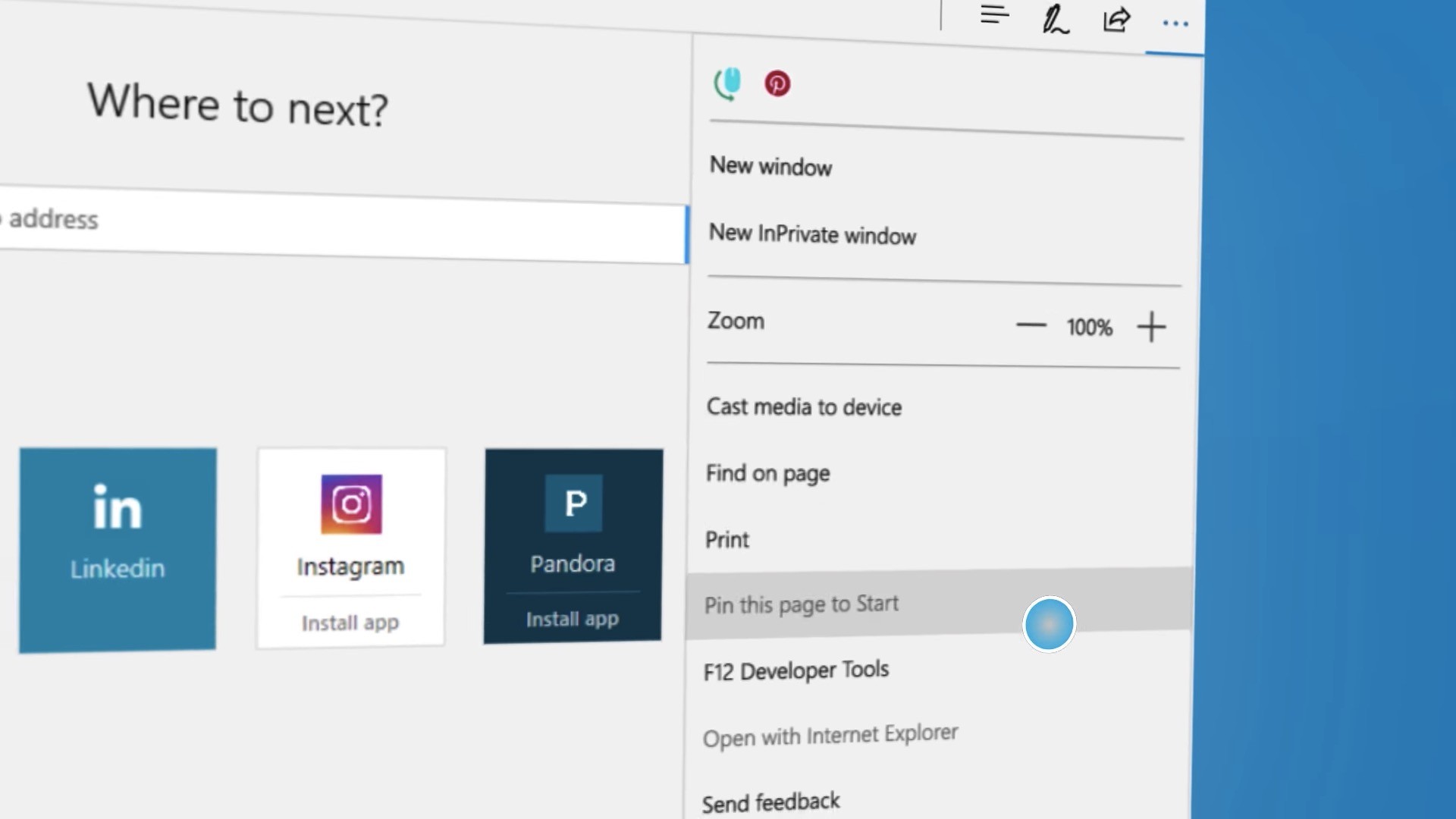The image size is (1456, 819).
Task: Decrease zoom with the minus button
Action: point(1031,325)
